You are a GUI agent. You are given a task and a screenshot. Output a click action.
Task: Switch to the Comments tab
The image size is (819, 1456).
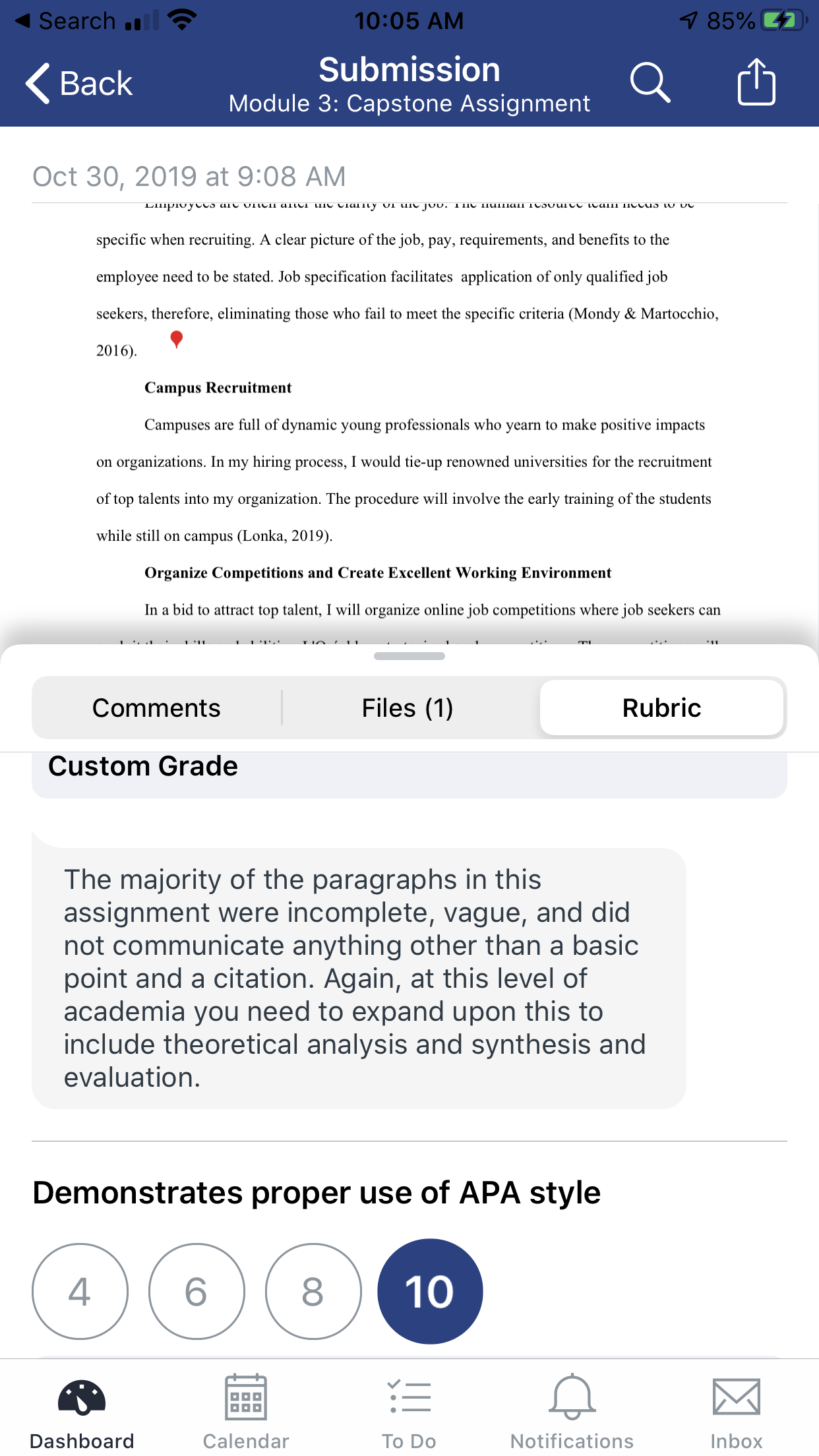(x=156, y=708)
